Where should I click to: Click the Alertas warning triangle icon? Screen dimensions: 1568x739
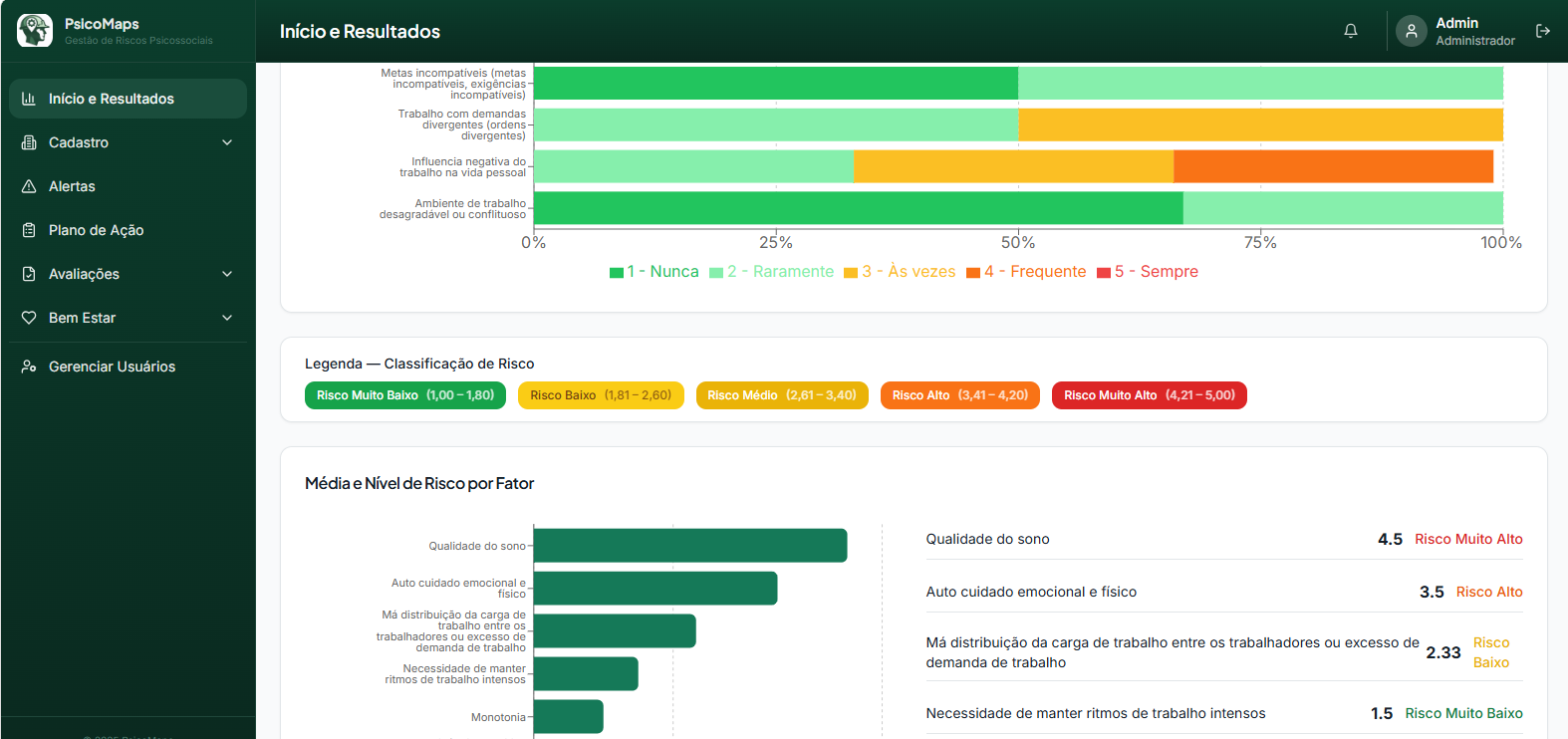tap(29, 186)
